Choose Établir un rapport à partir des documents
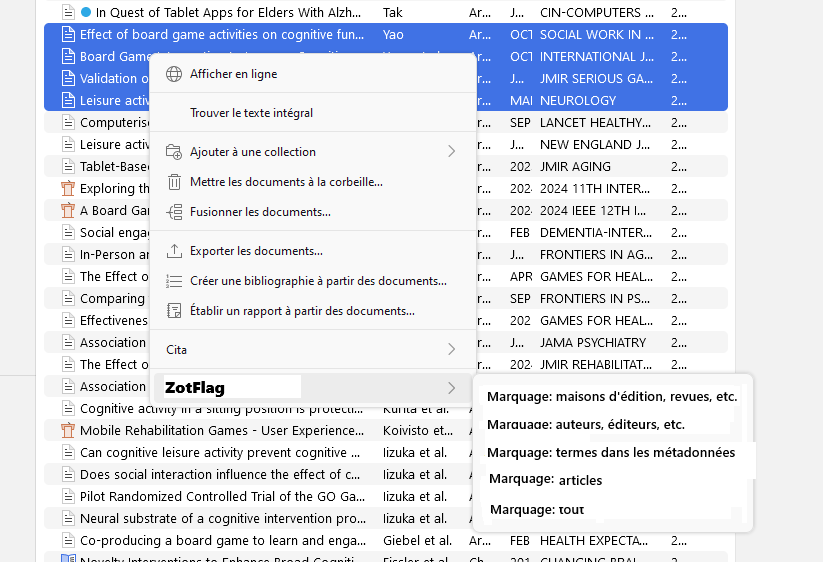823x562 pixels. pyautogui.click(x=313, y=311)
